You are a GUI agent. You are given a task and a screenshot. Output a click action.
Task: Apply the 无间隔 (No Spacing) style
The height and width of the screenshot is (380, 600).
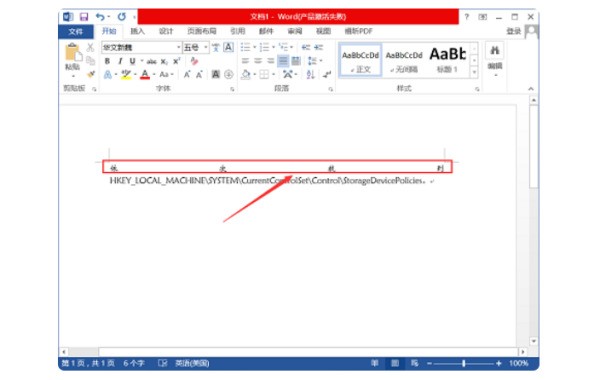pos(404,60)
